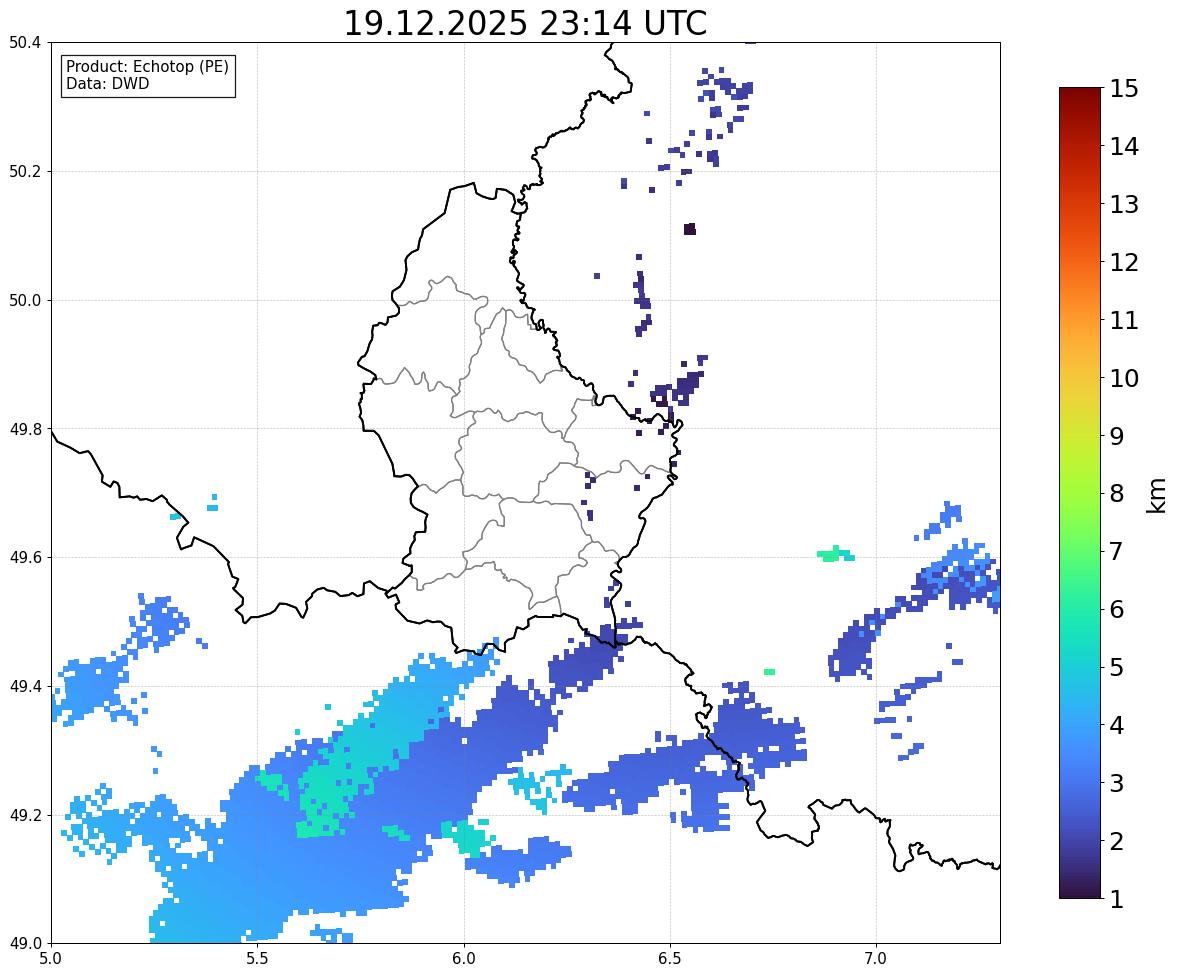Click the dark red top of the colorbar
Viewport: 1178px width, 976px height.
pyautogui.click(x=1080, y=94)
